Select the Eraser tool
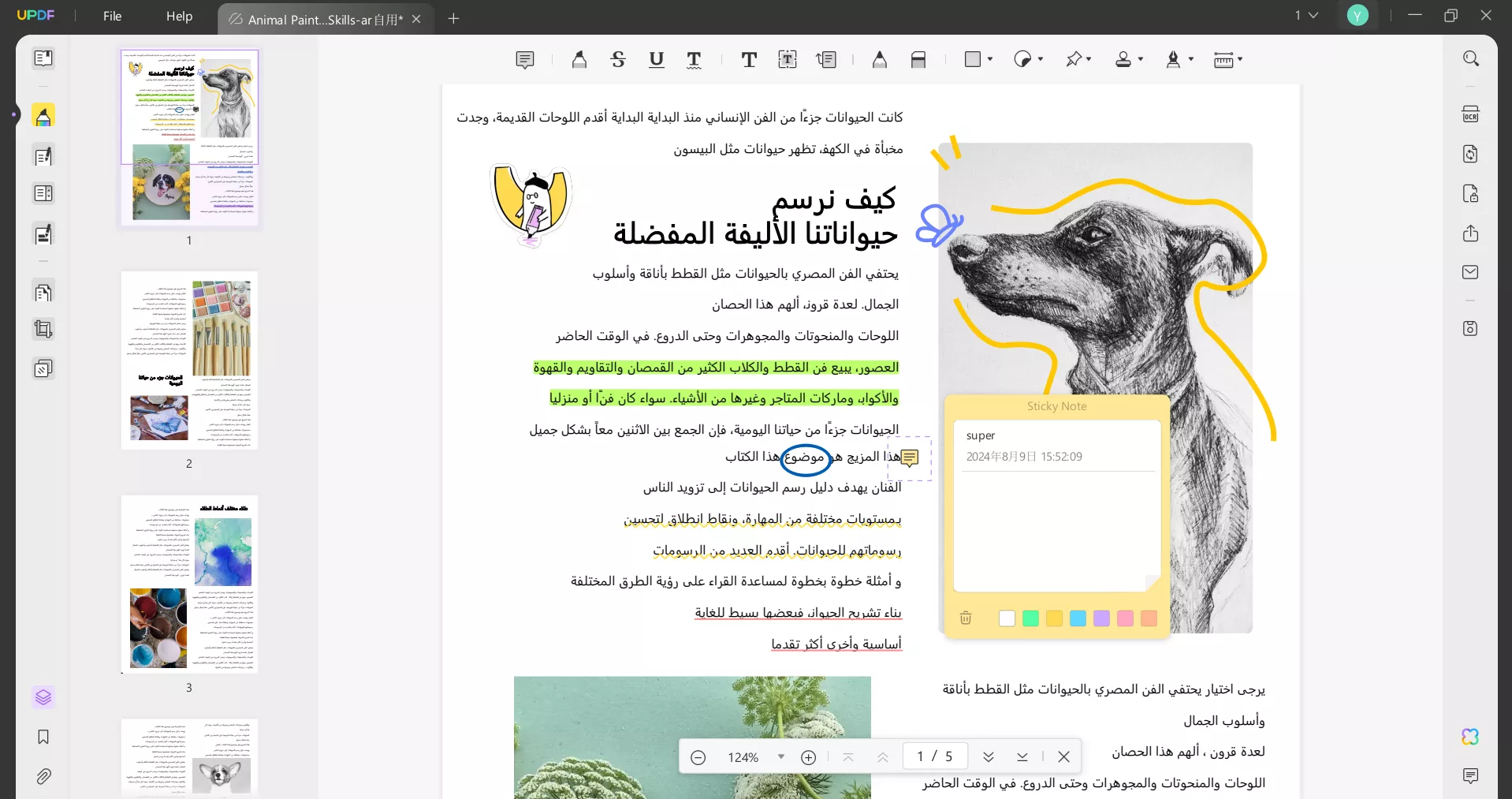Viewport: 1512px width, 799px height. [919, 59]
